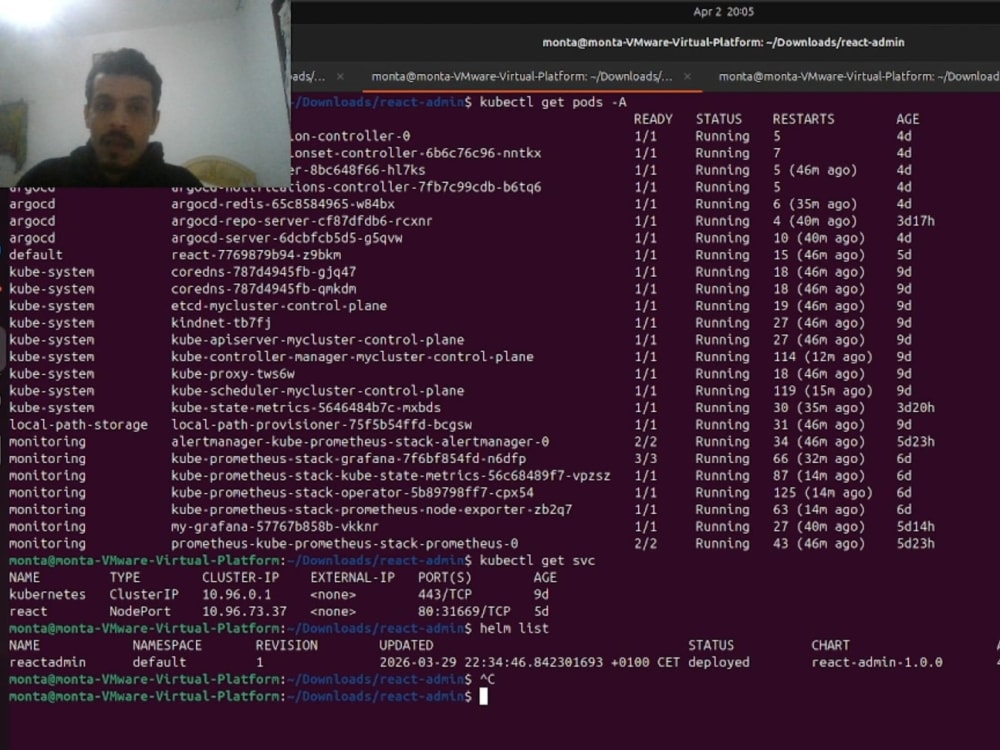Click pod name kube-state-metrics-5646484b7c-mxbds
1000x750 pixels.
305,408
